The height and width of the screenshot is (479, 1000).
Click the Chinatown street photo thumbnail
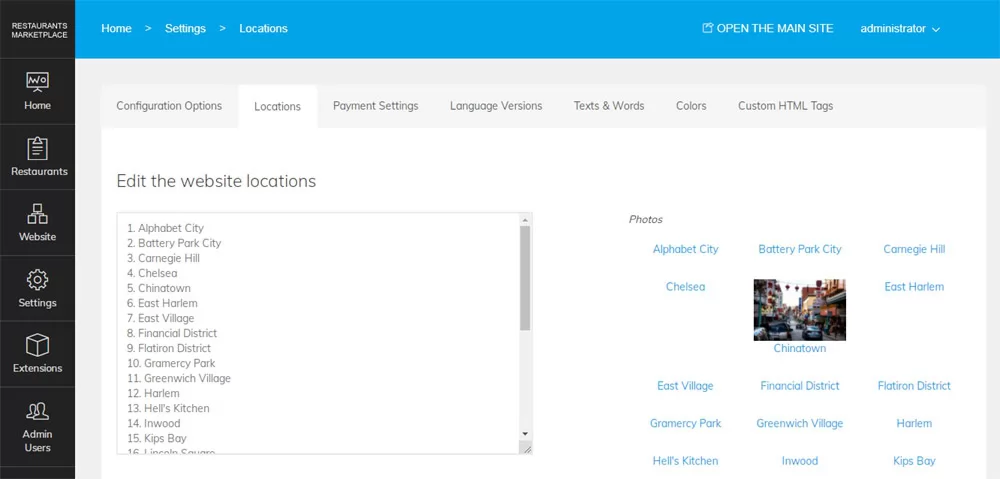click(800, 309)
